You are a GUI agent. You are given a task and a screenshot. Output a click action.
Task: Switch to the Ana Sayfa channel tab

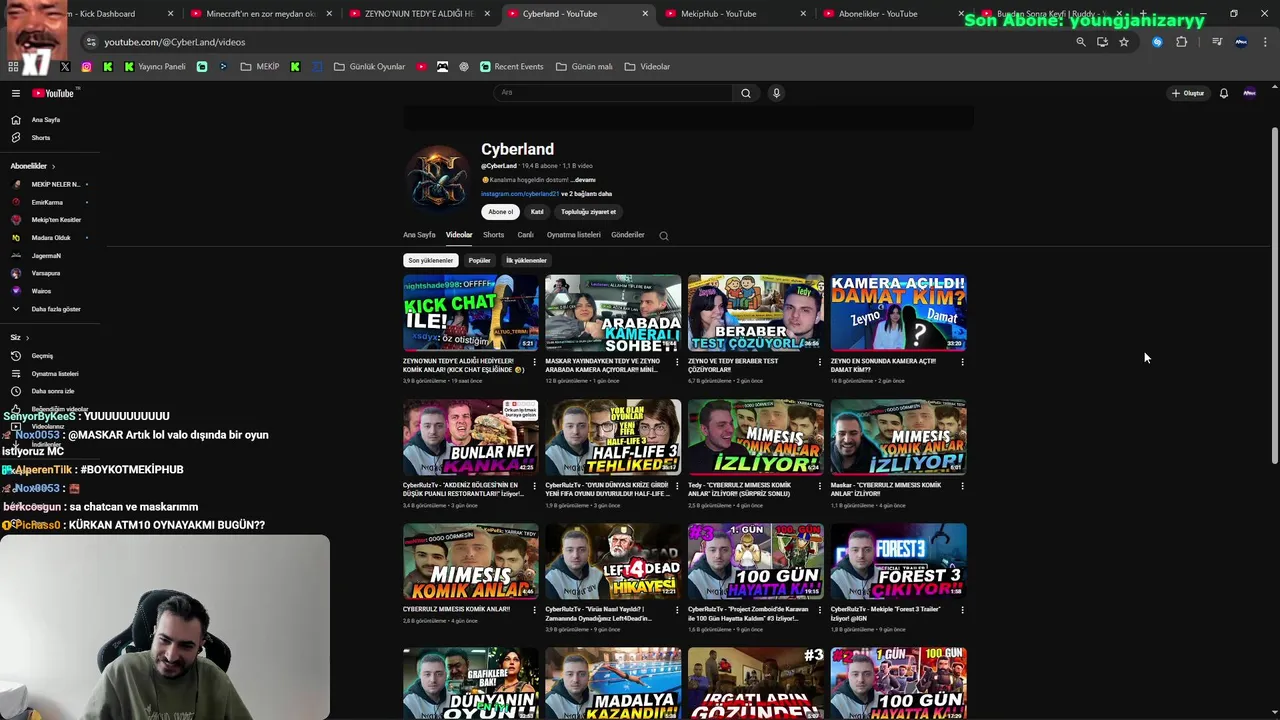[x=419, y=235]
